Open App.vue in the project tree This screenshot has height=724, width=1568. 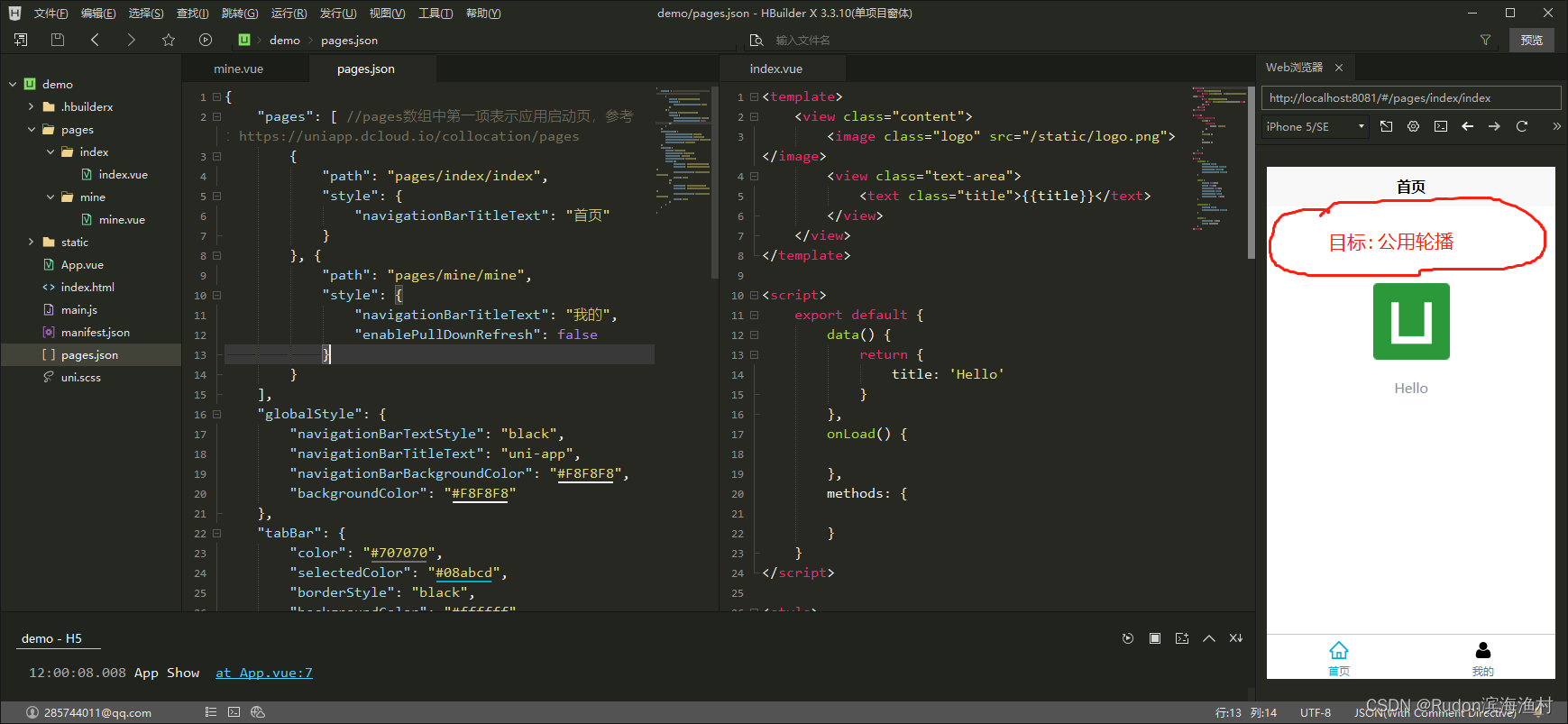coord(82,264)
